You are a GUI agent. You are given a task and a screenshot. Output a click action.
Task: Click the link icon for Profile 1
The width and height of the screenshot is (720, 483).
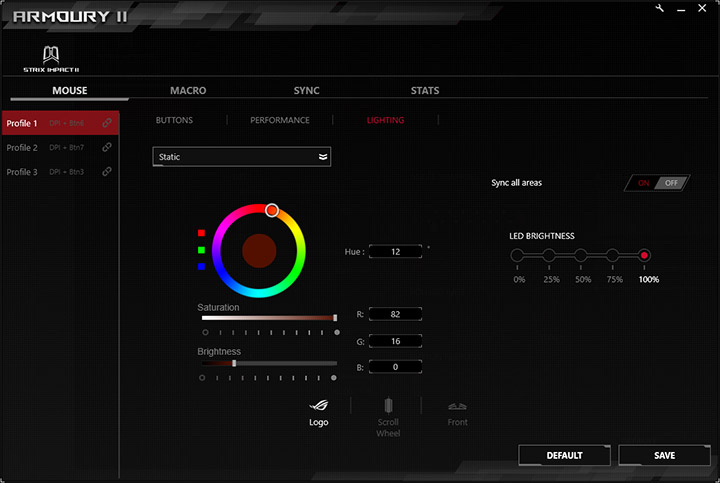[107, 123]
